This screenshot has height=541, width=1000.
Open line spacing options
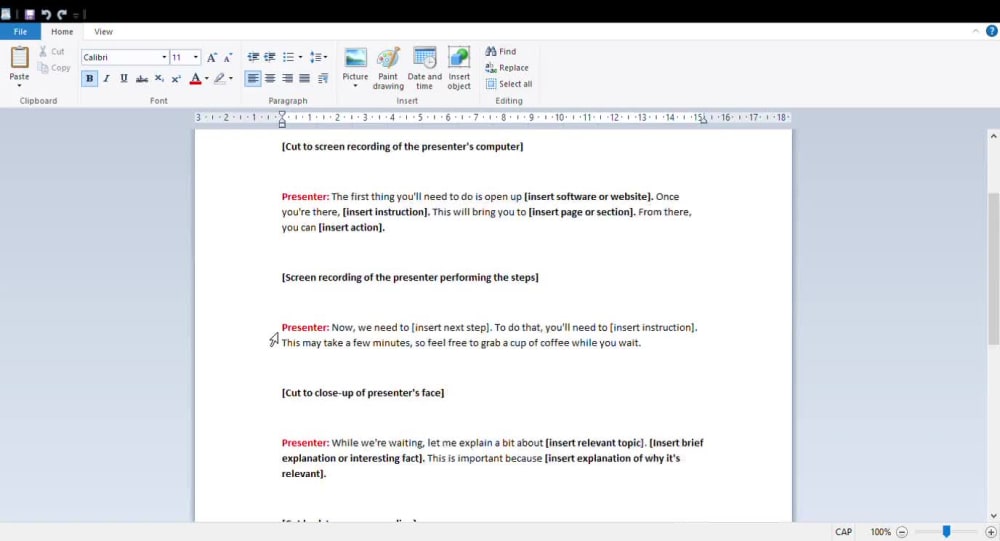coord(318,57)
